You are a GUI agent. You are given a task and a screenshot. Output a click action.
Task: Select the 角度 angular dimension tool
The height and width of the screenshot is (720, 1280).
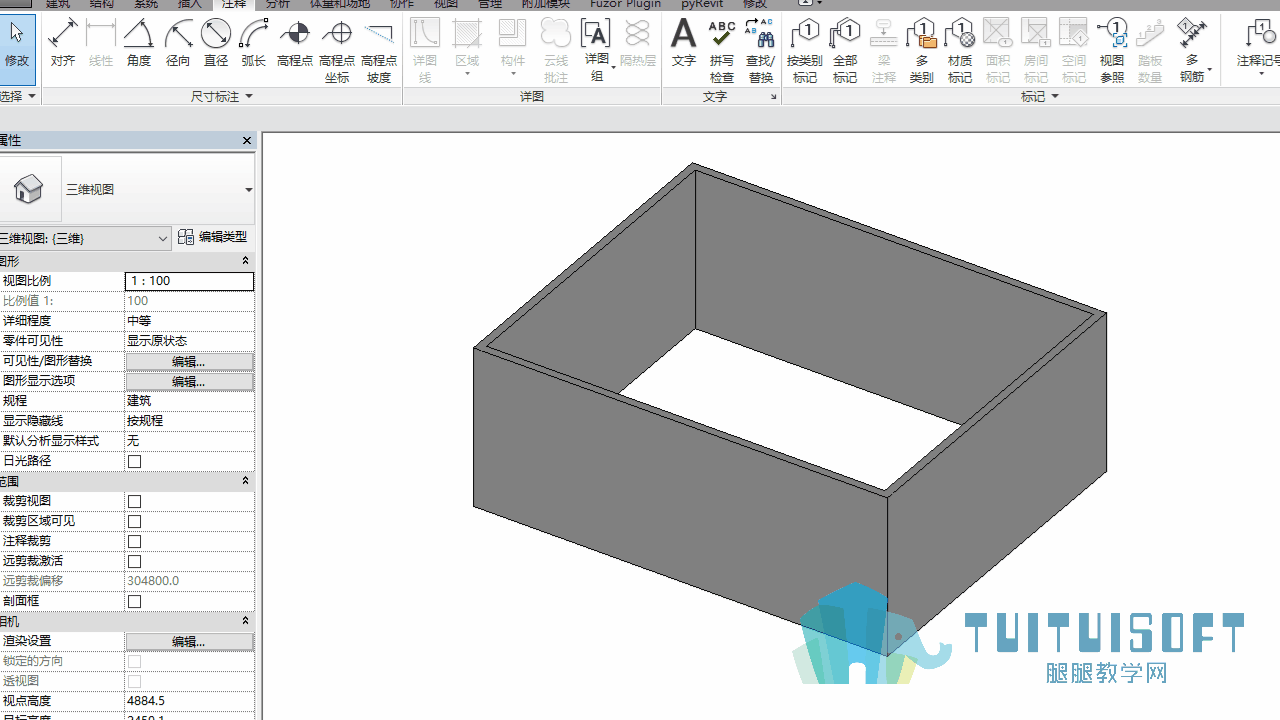139,44
